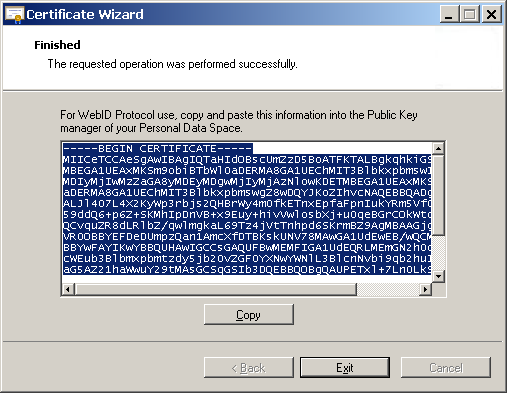507x393 pixels.
Task: Click the grayed-out Back button
Action: coord(249,367)
